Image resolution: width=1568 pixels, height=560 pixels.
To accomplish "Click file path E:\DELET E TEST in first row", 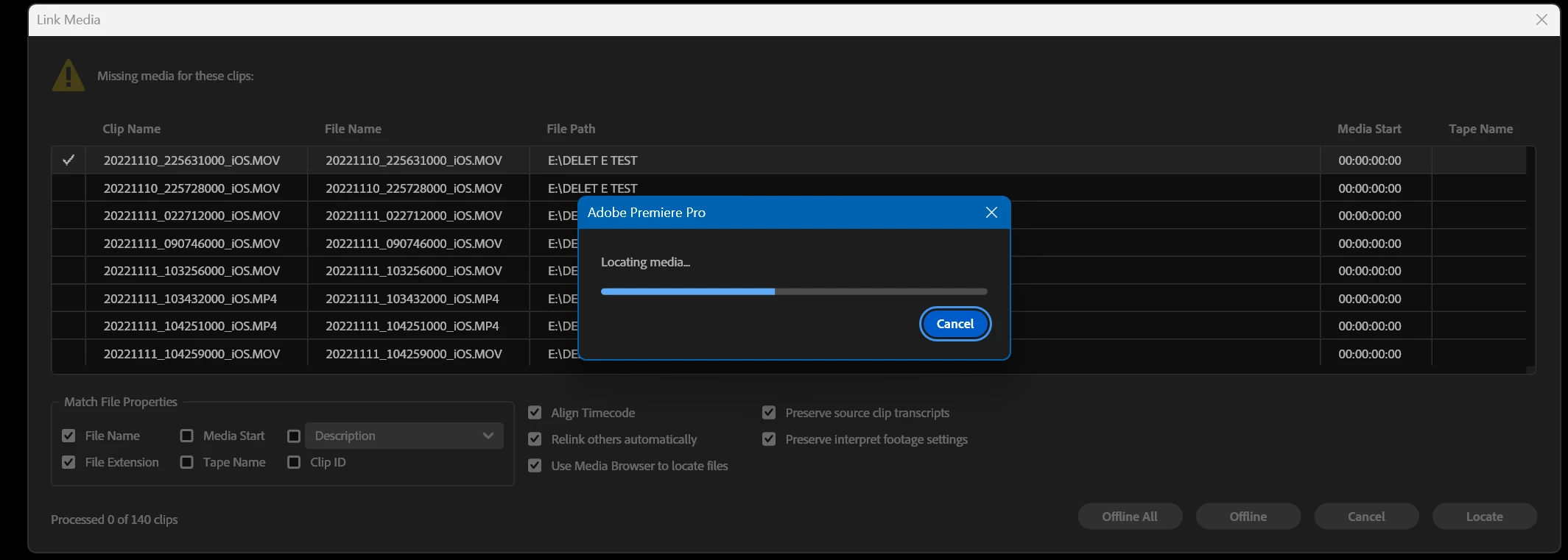I will [x=592, y=160].
